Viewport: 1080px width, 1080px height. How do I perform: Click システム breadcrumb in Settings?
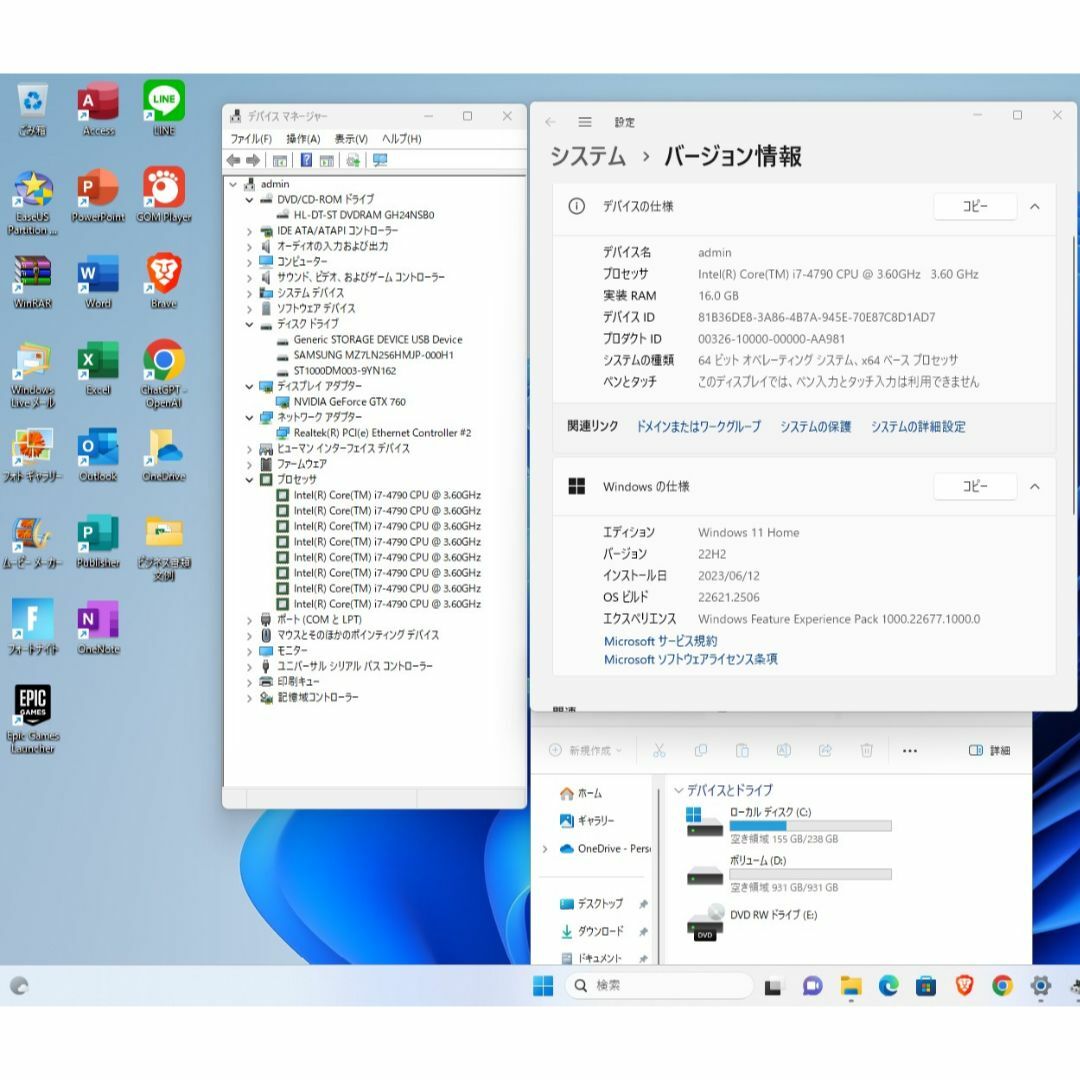(588, 156)
